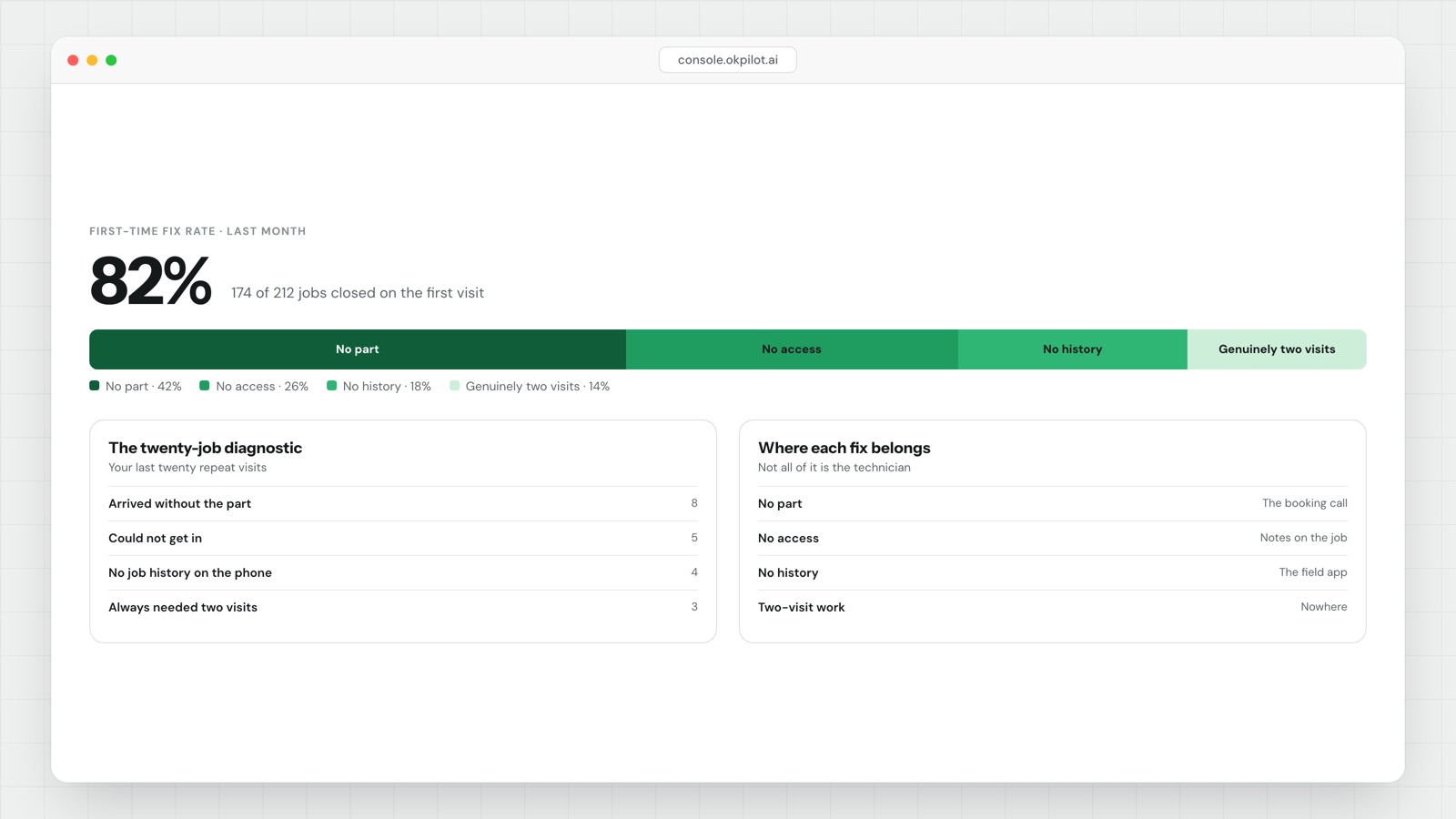Click the count 3 for 'Always needed two visits'
The image size is (1456, 819).
(x=694, y=607)
